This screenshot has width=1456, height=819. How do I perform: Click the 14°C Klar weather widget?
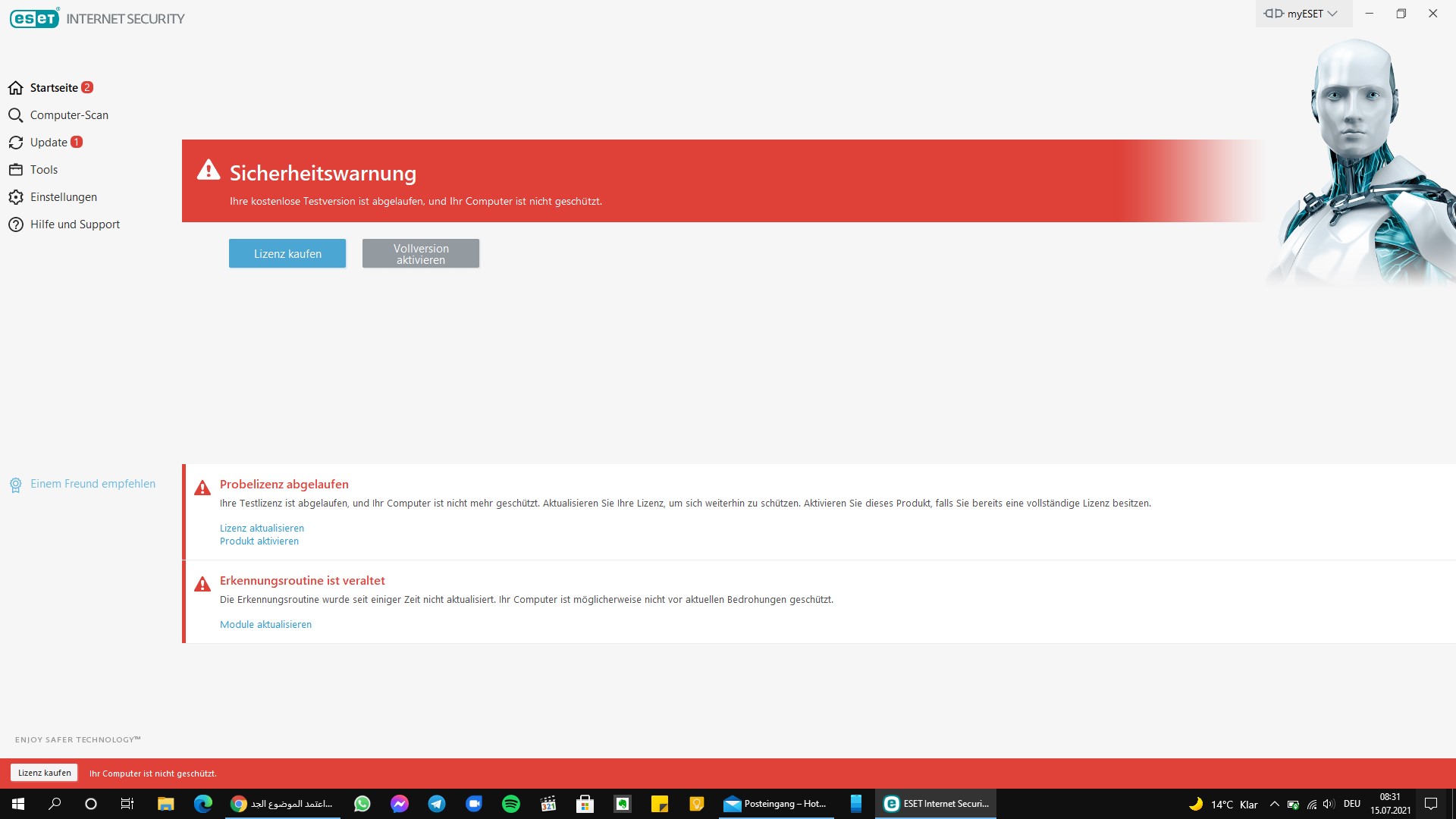[1222, 804]
